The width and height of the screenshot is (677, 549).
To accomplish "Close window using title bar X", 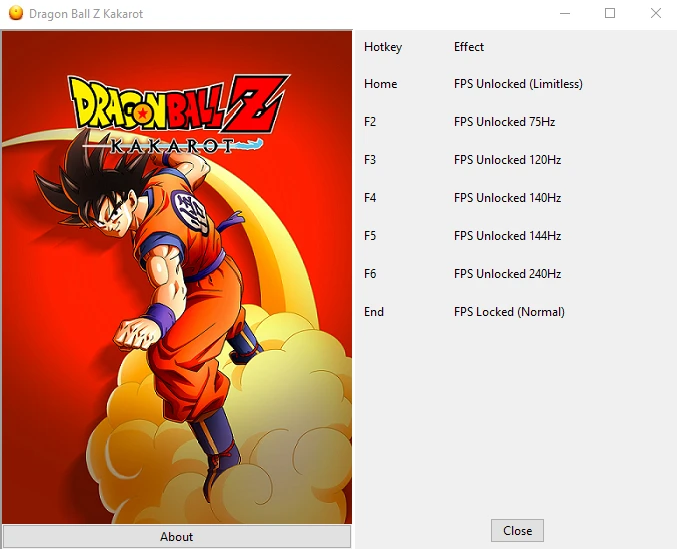I will click(655, 13).
